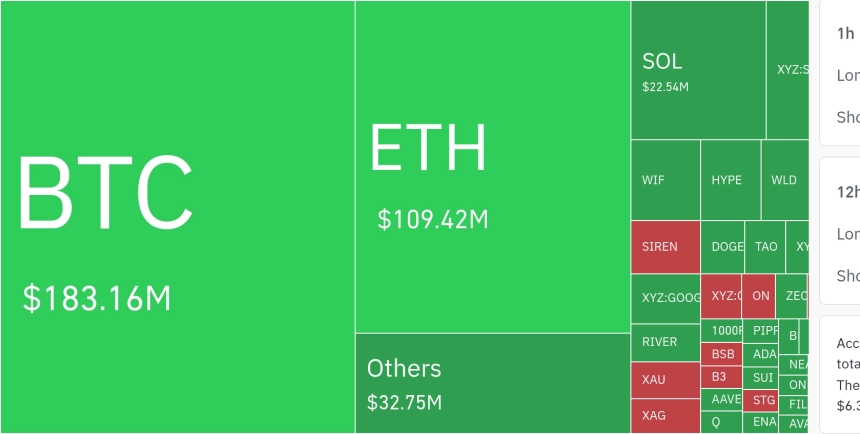Select the red SIREN tile

pos(665,246)
